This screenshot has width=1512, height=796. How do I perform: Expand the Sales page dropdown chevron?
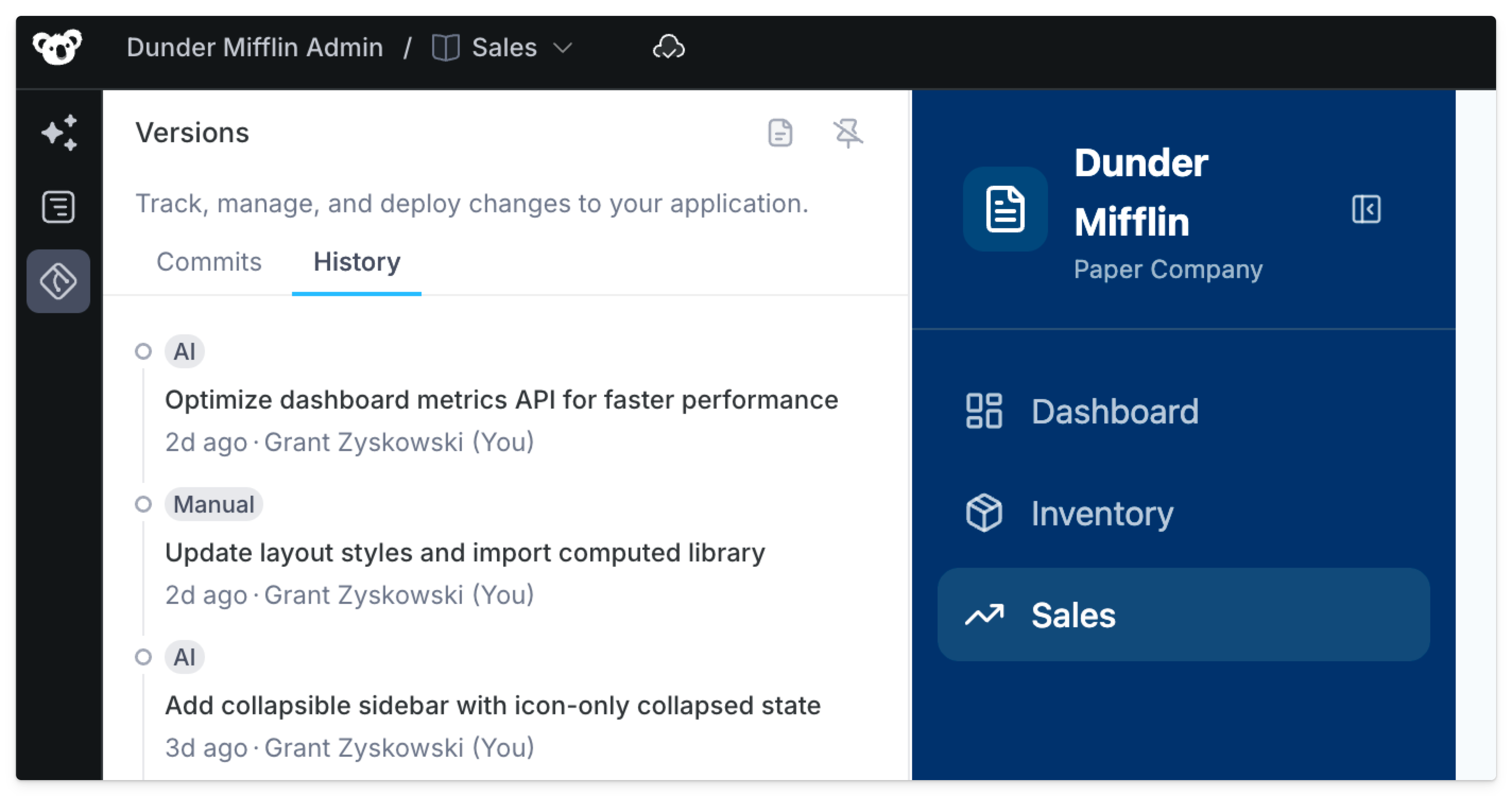click(562, 48)
